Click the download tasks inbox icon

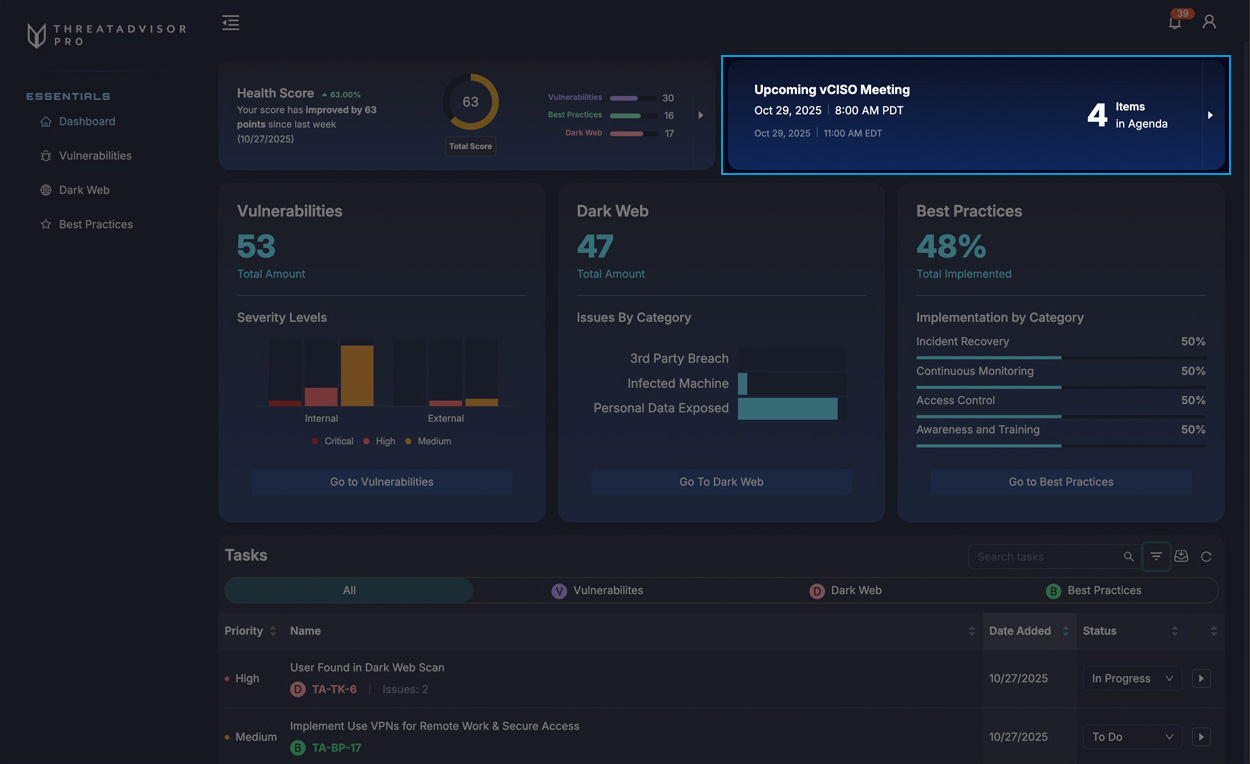tap(1181, 557)
